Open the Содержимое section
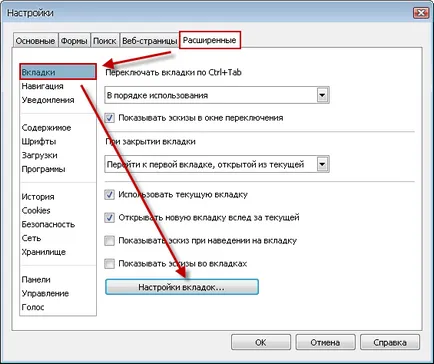This screenshot has width=434, height=364. point(46,128)
